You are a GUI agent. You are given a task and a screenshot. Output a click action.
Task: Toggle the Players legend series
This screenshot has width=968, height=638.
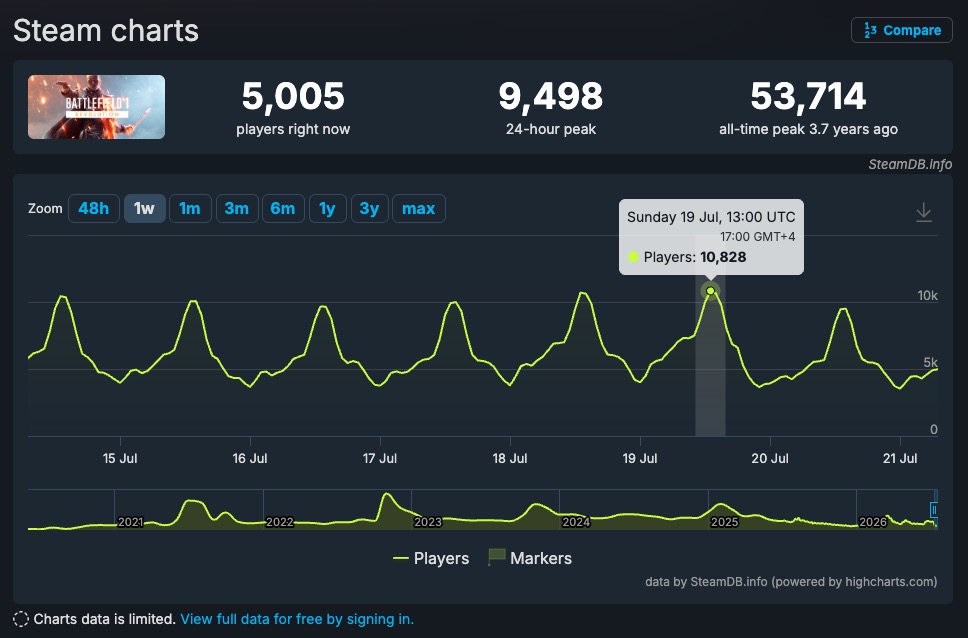click(x=431, y=558)
